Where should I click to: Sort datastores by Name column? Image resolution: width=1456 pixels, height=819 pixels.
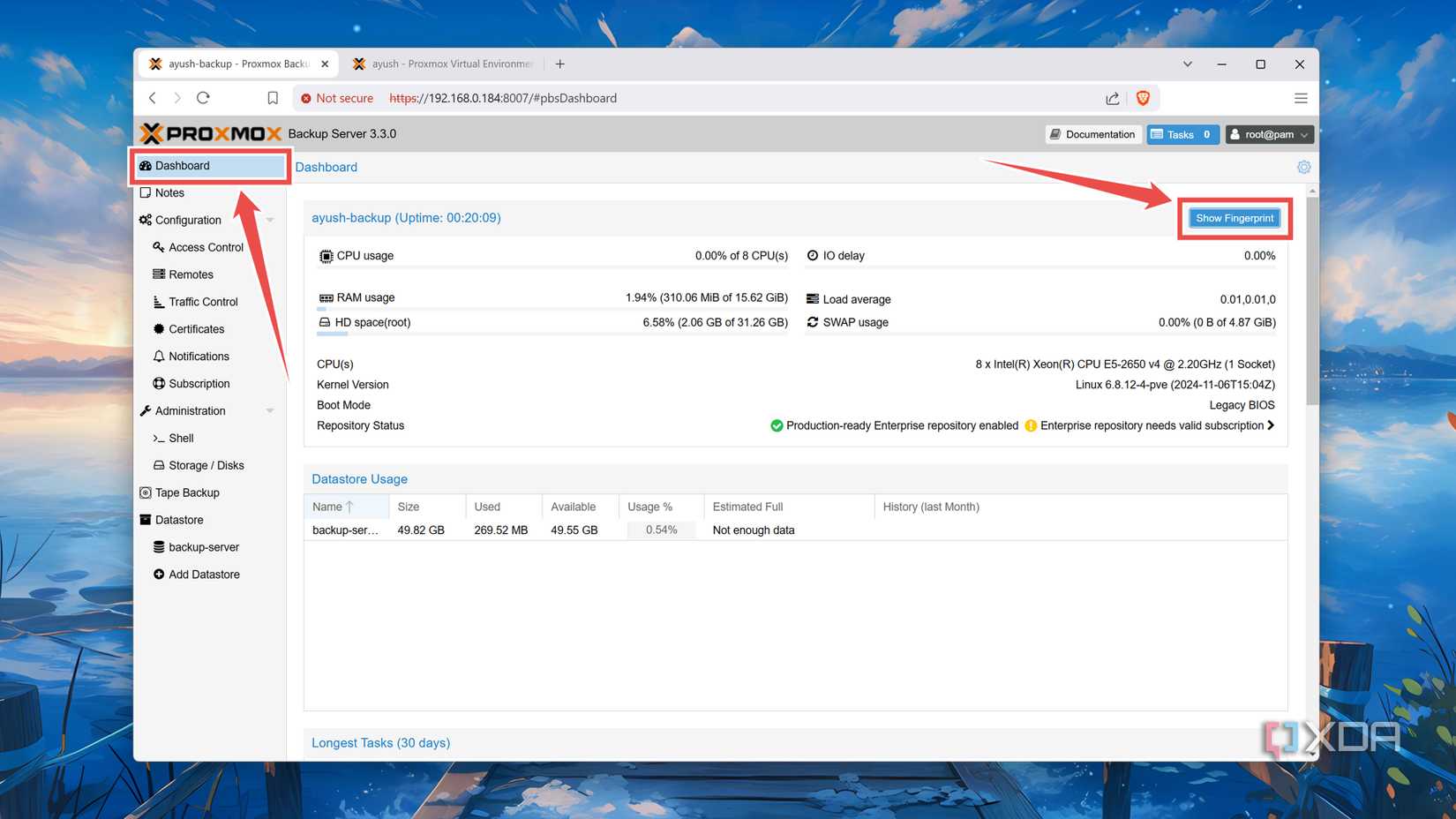point(346,507)
